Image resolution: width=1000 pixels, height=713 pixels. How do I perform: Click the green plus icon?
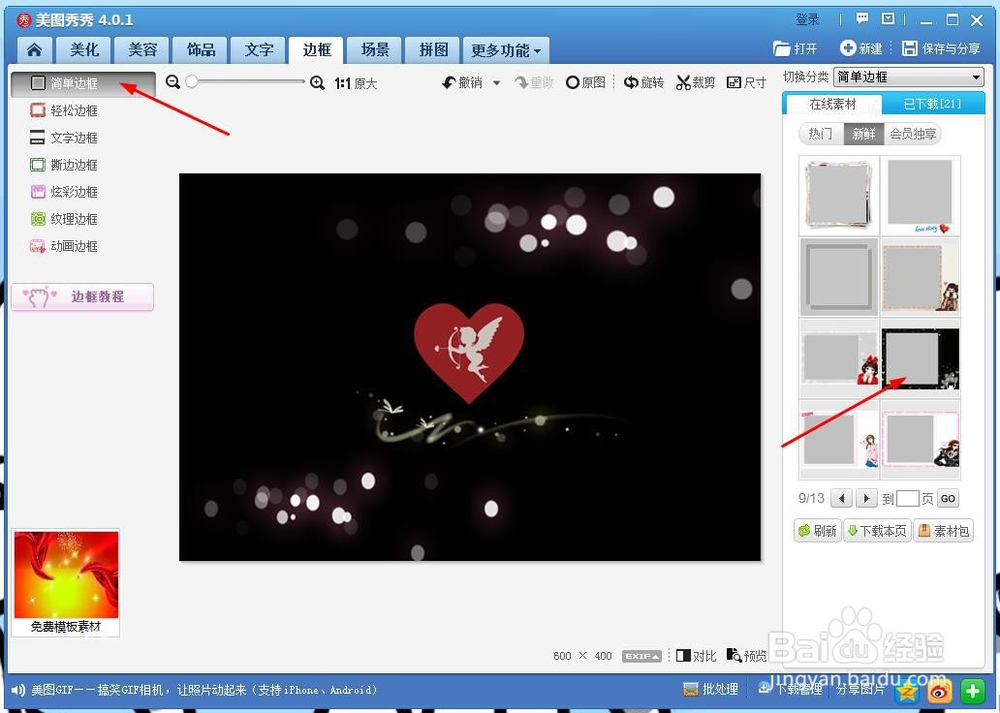pyautogui.click(x=972, y=691)
